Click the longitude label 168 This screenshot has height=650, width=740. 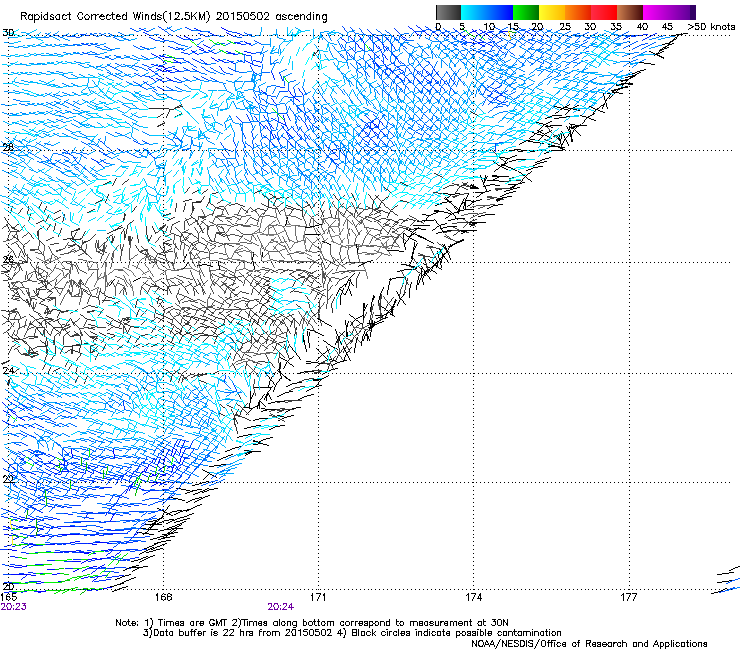[x=163, y=597]
